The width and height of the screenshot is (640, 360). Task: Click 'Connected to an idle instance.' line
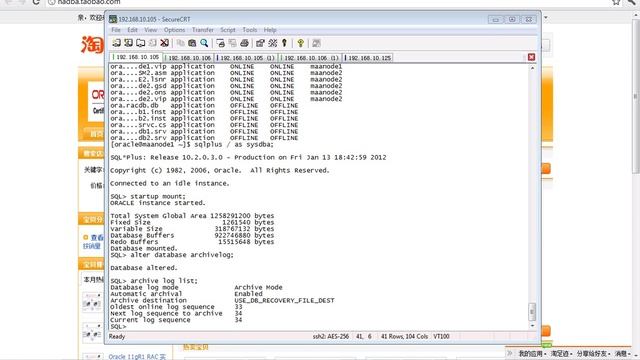[170, 183]
